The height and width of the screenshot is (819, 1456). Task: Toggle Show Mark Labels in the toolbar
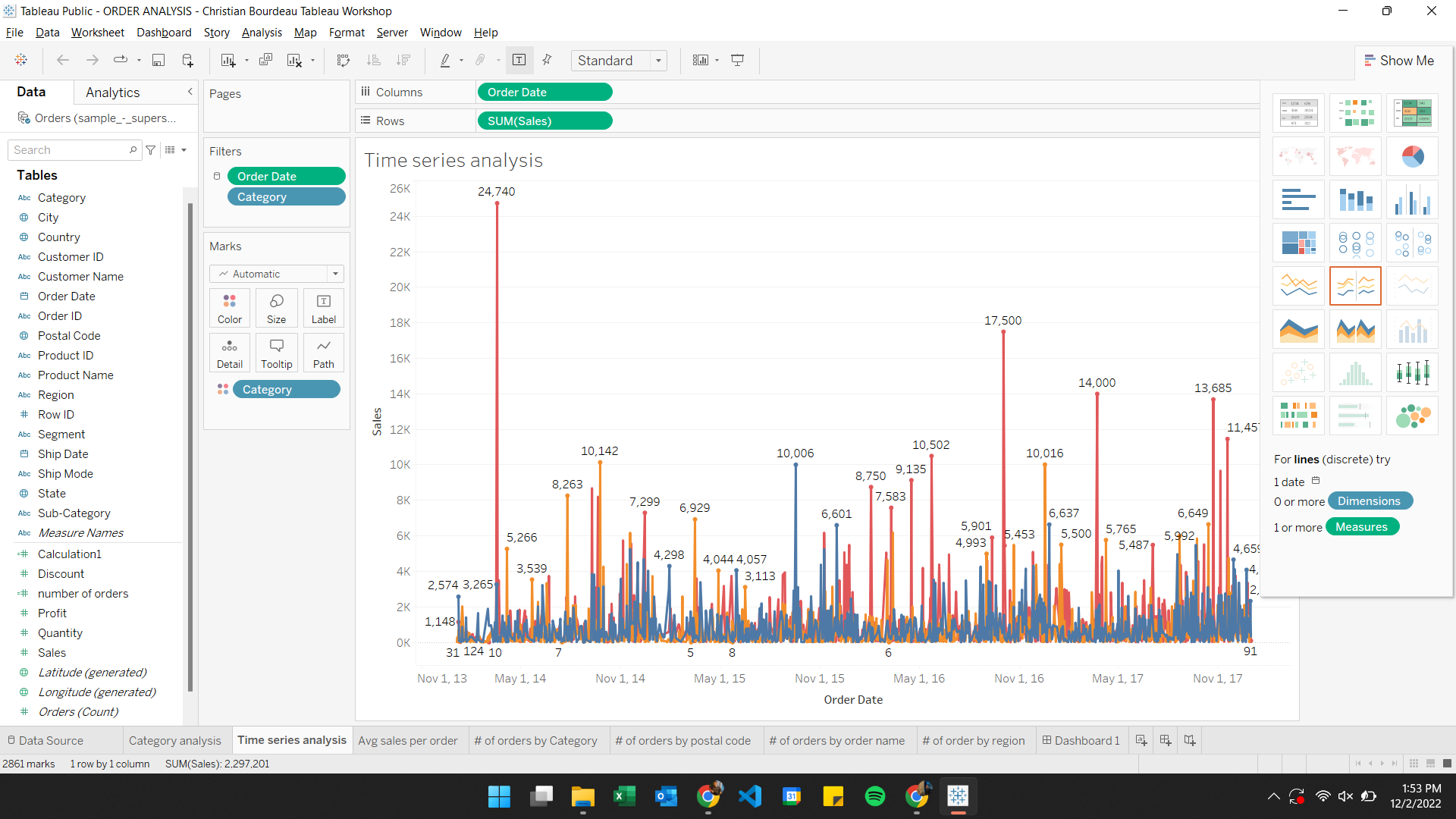(x=519, y=60)
